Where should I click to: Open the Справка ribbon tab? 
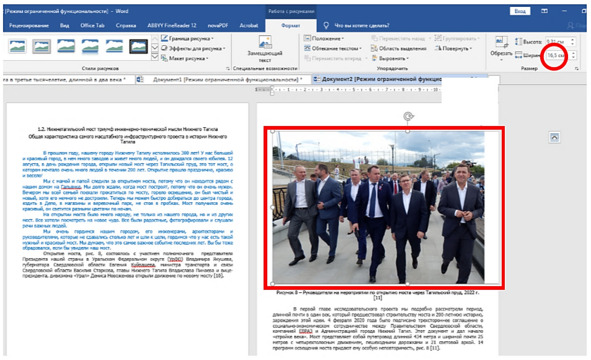click(x=126, y=26)
